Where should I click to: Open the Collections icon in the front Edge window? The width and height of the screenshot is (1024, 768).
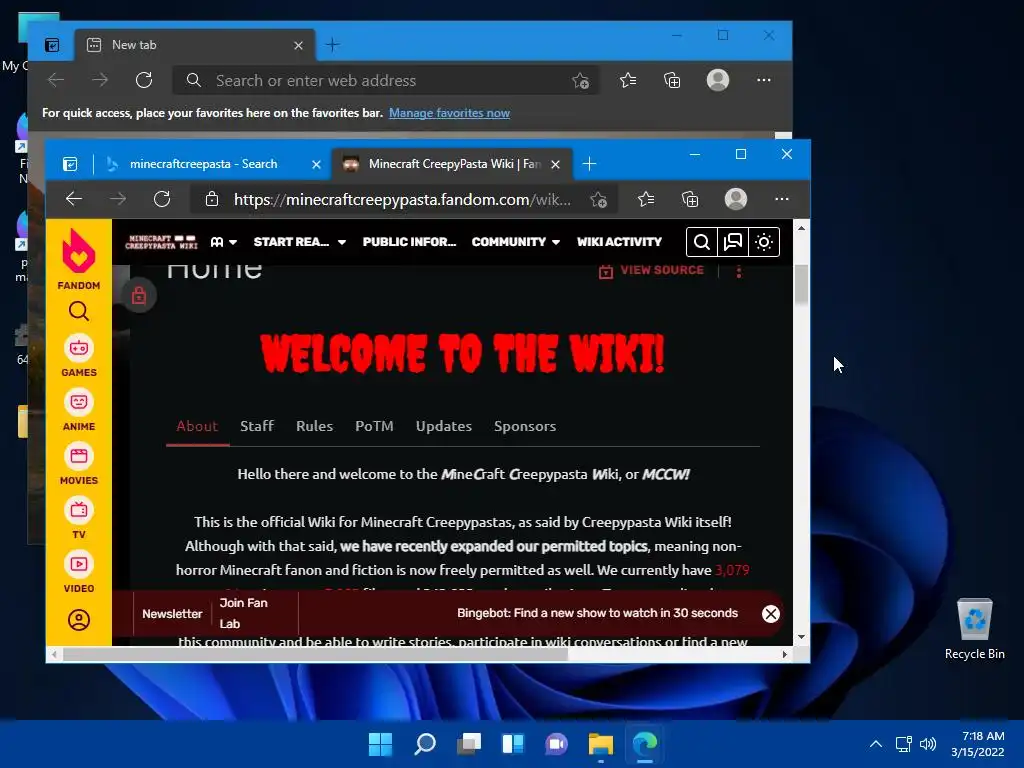pos(690,199)
